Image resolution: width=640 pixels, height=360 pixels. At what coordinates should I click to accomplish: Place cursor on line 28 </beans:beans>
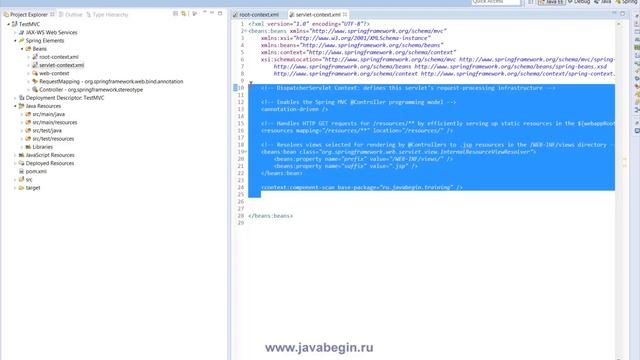point(270,216)
